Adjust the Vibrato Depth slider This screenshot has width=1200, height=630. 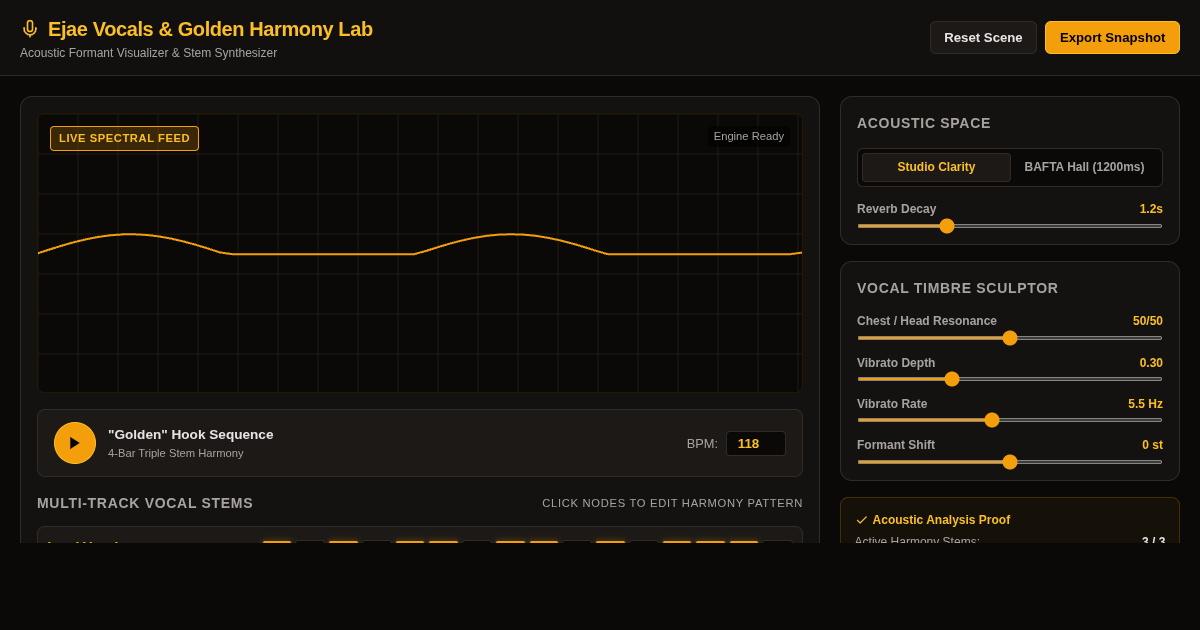point(1010,379)
